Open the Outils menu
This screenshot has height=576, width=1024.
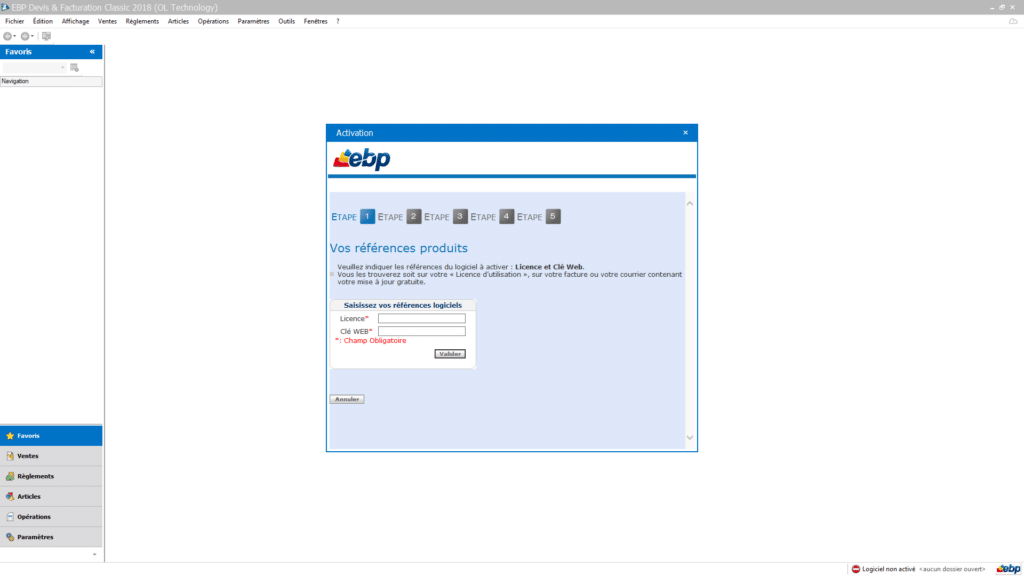[x=286, y=22]
